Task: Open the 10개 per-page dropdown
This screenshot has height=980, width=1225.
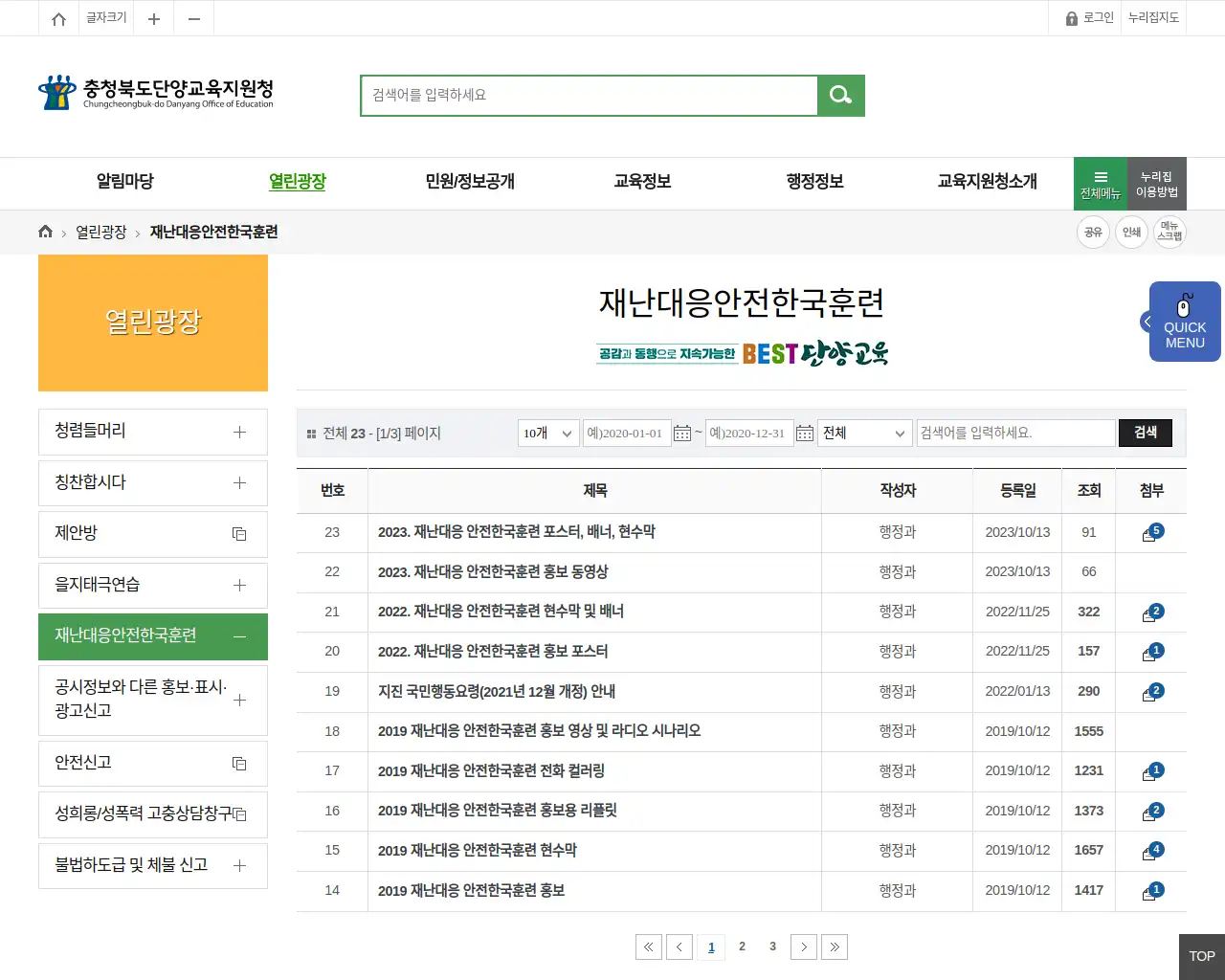Action: click(x=548, y=434)
